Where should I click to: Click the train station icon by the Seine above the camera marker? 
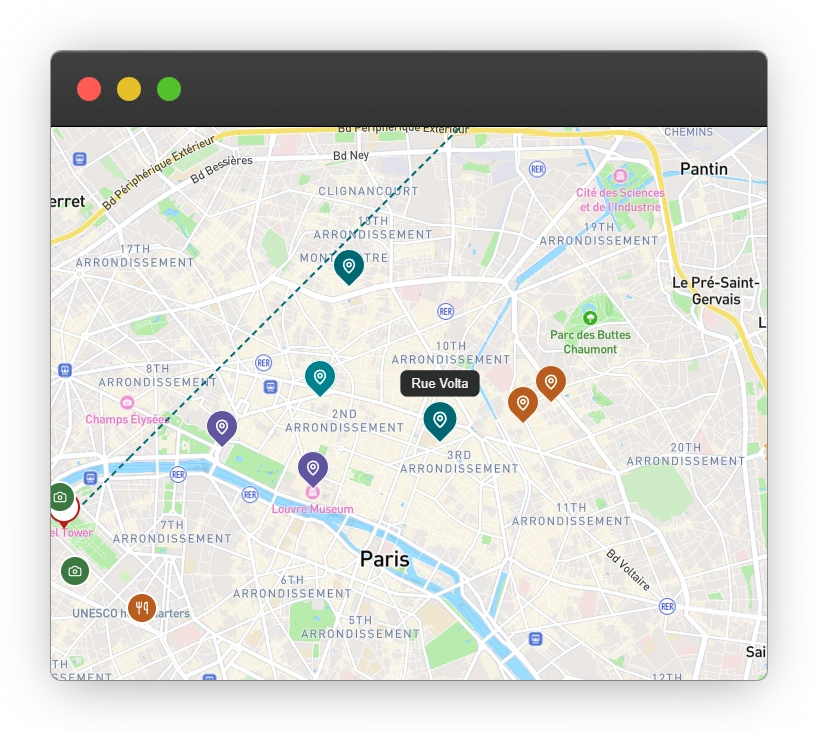click(x=90, y=478)
